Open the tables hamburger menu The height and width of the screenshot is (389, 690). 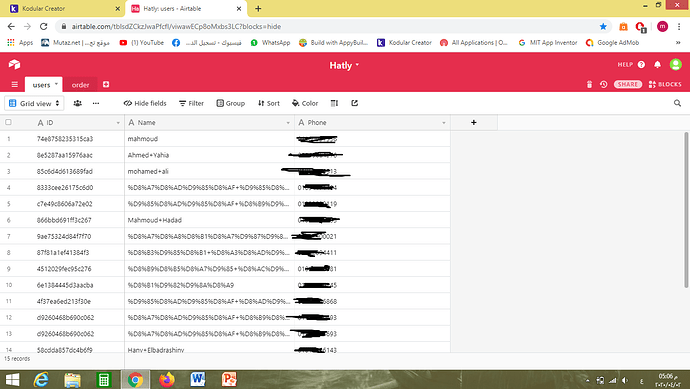point(15,84)
